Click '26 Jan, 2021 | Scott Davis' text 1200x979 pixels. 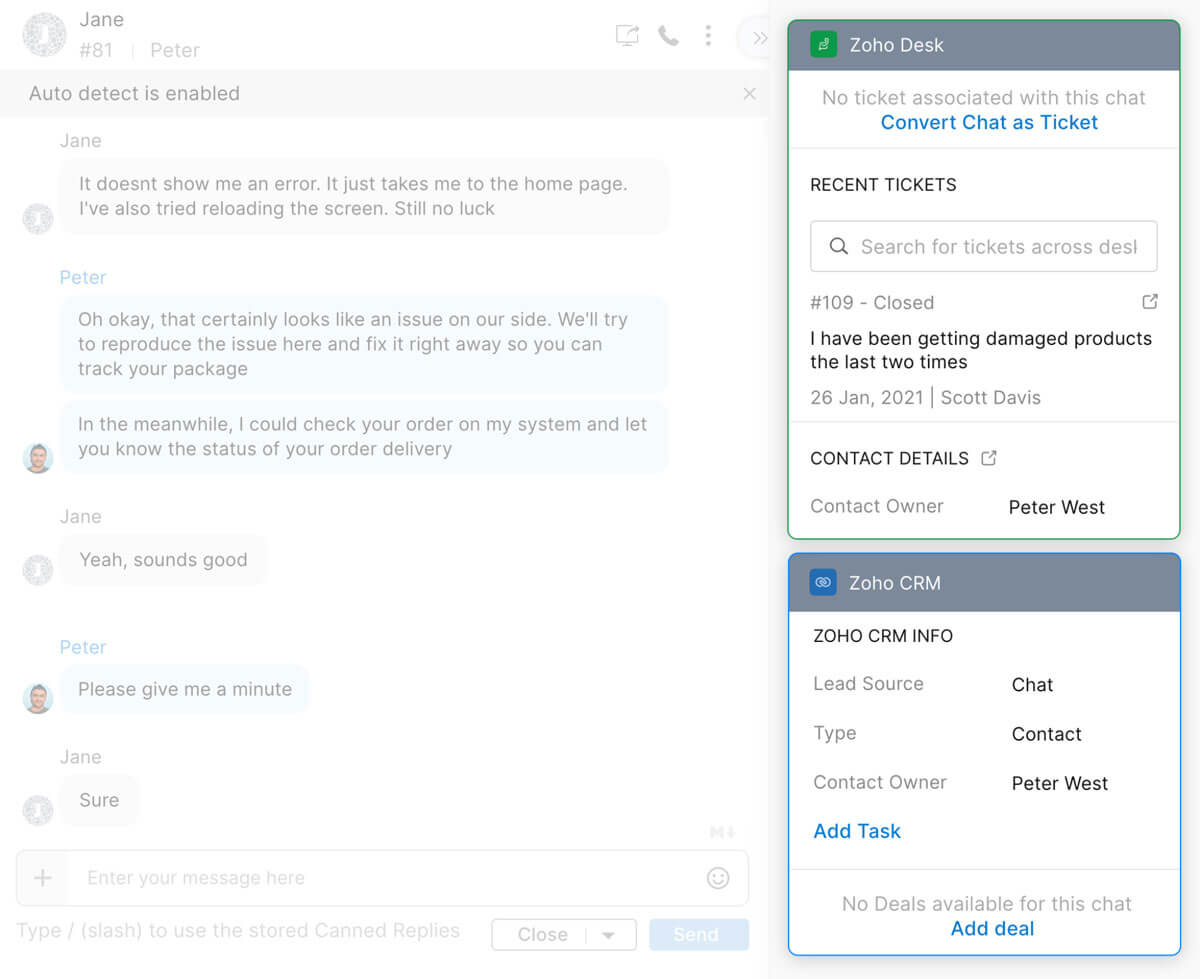click(x=925, y=397)
